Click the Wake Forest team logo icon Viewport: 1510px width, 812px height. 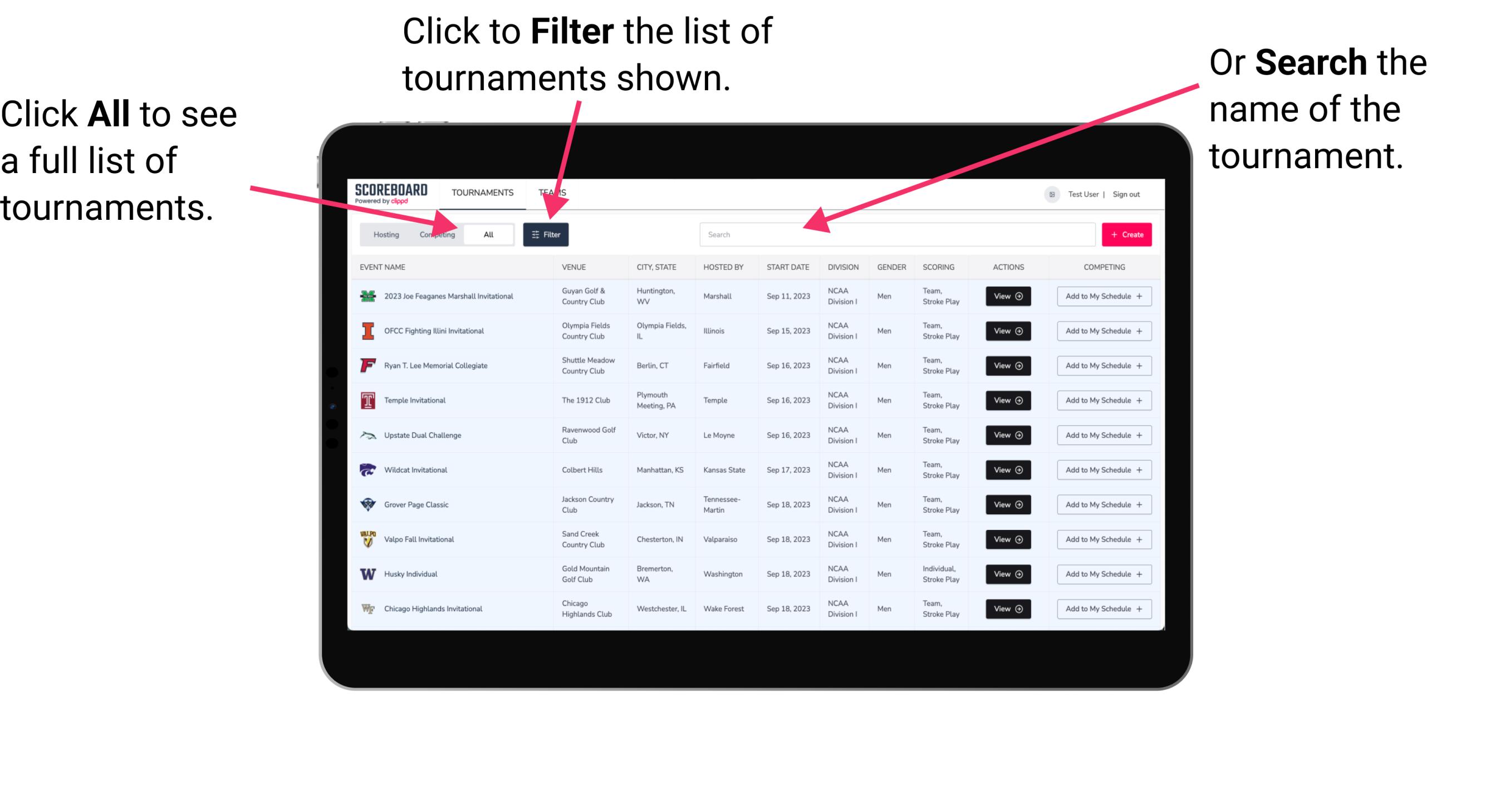click(x=367, y=608)
